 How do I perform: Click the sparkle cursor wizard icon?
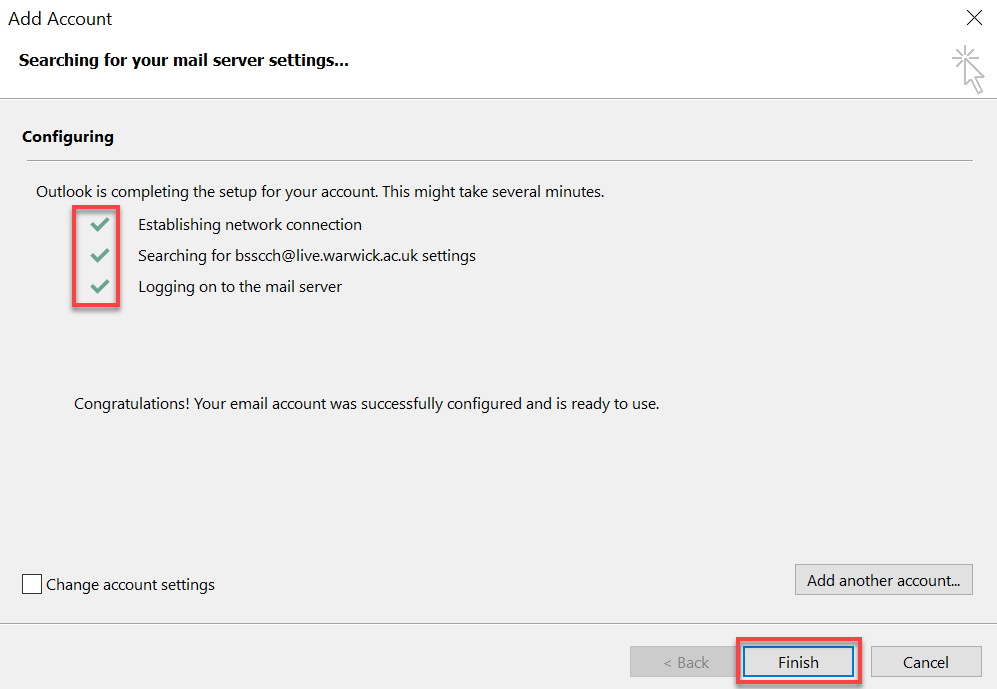[967, 68]
